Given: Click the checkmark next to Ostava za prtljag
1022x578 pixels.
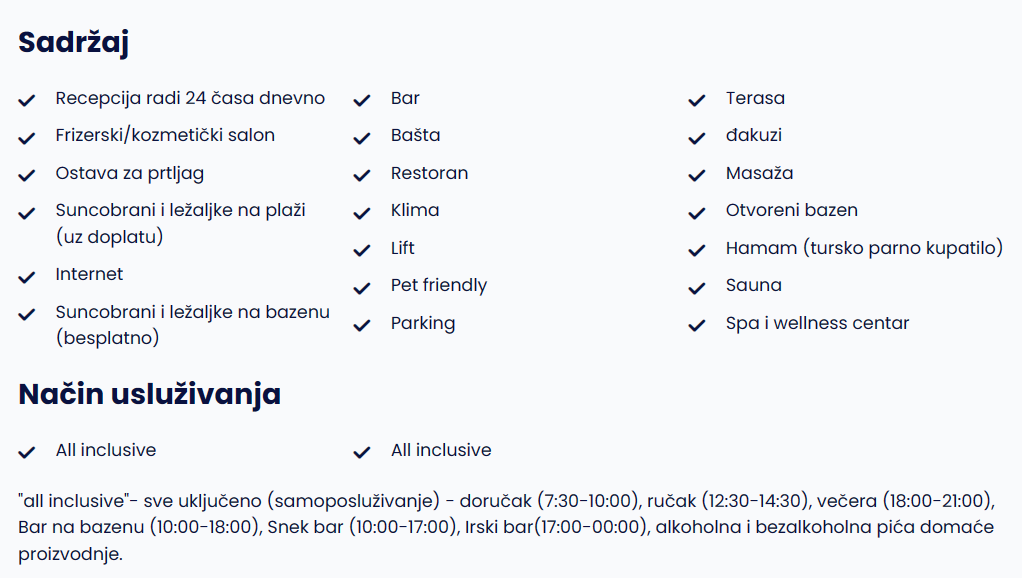Looking at the screenshot, I should (27, 175).
